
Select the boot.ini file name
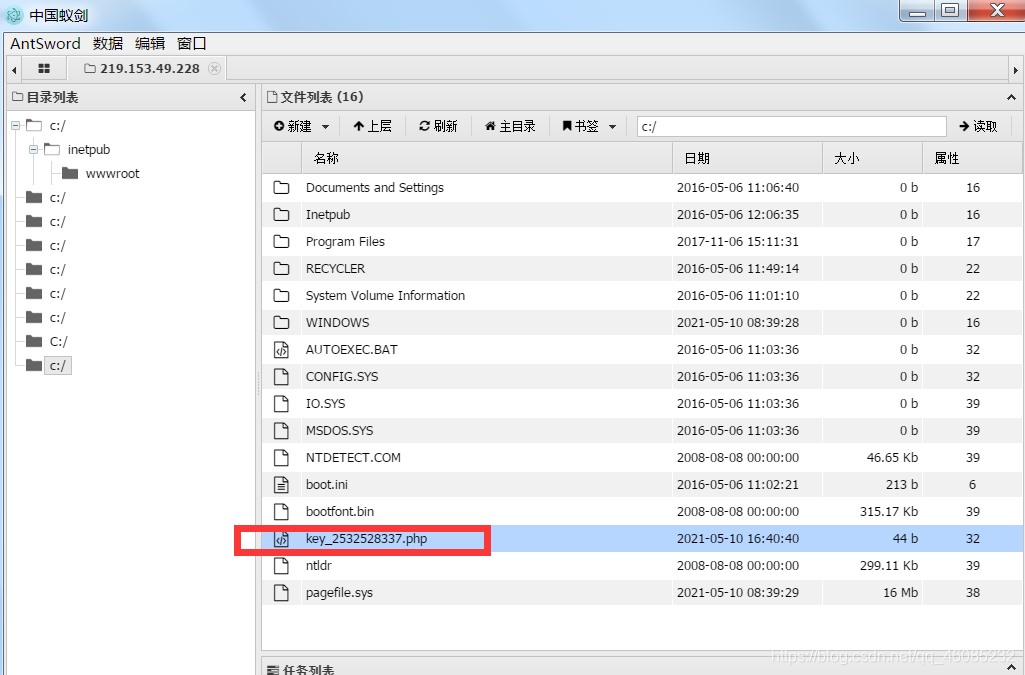[x=327, y=485]
